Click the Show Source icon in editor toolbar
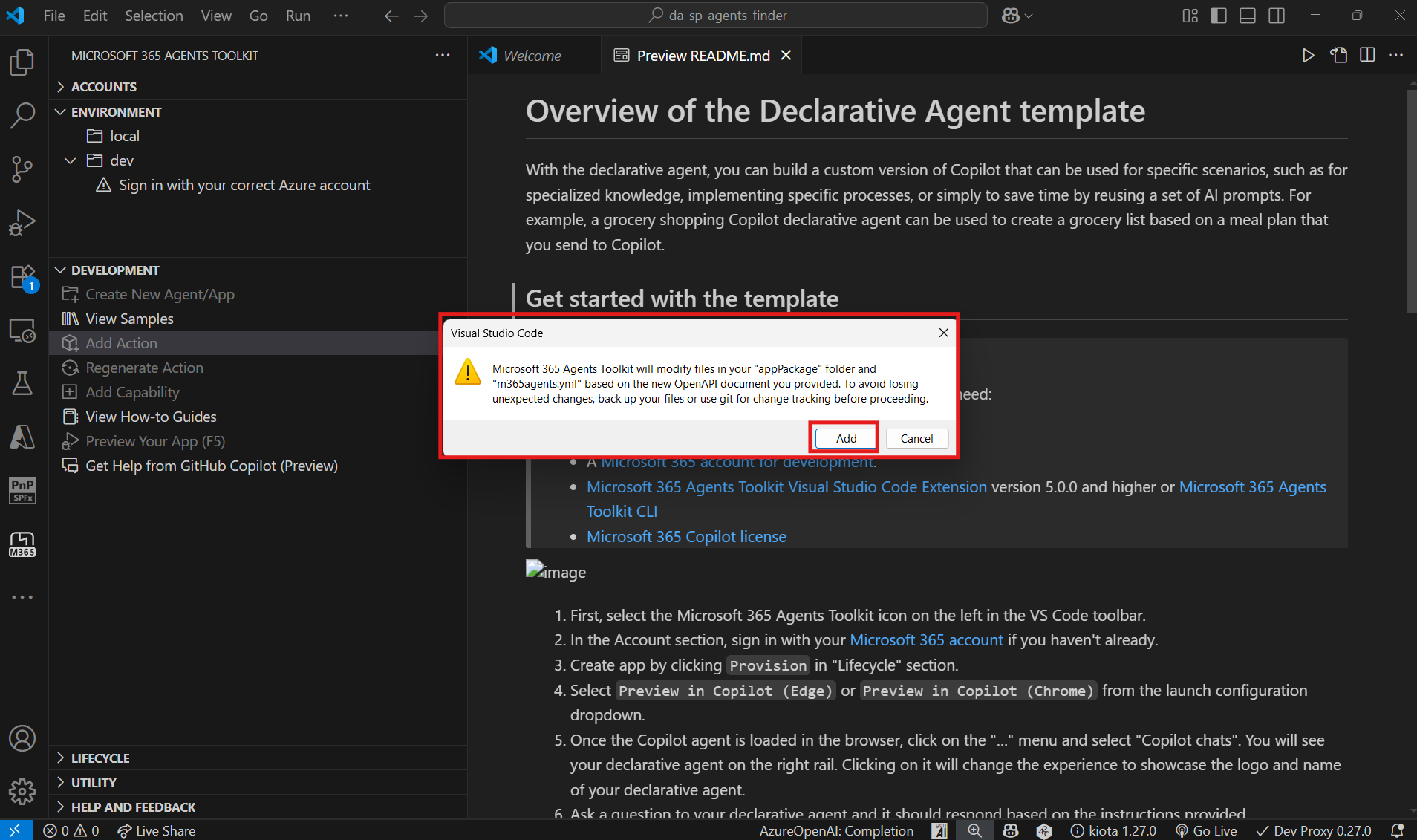1417x840 pixels. pyautogui.click(x=1338, y=56)
